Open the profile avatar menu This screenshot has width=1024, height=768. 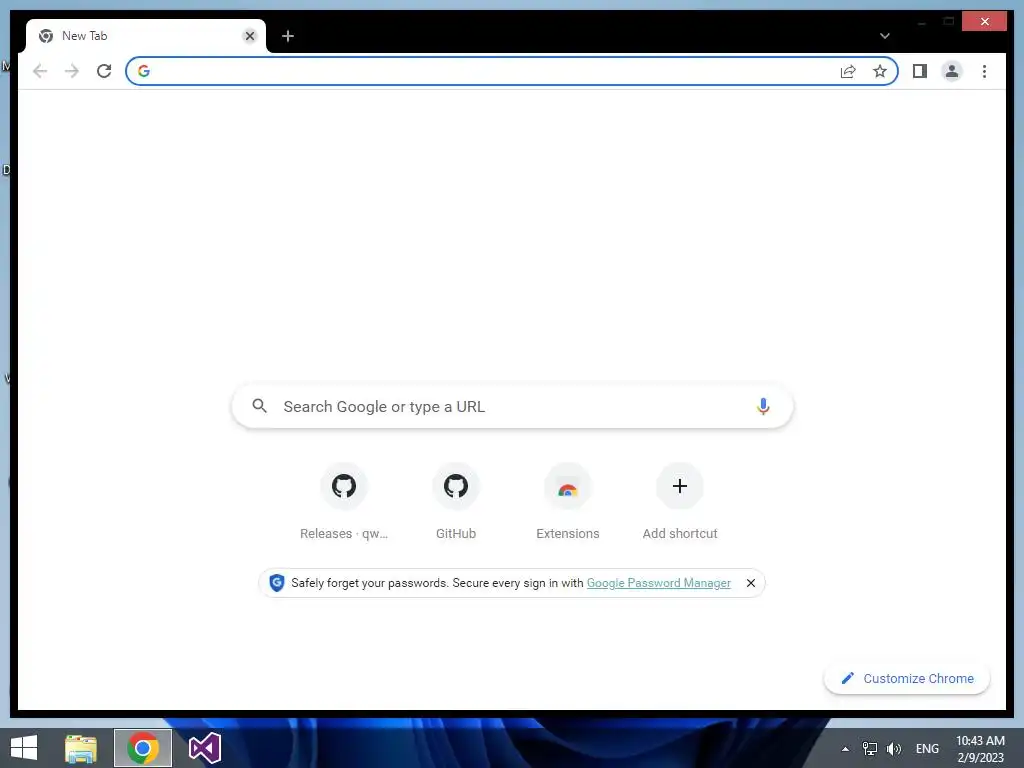952,71
